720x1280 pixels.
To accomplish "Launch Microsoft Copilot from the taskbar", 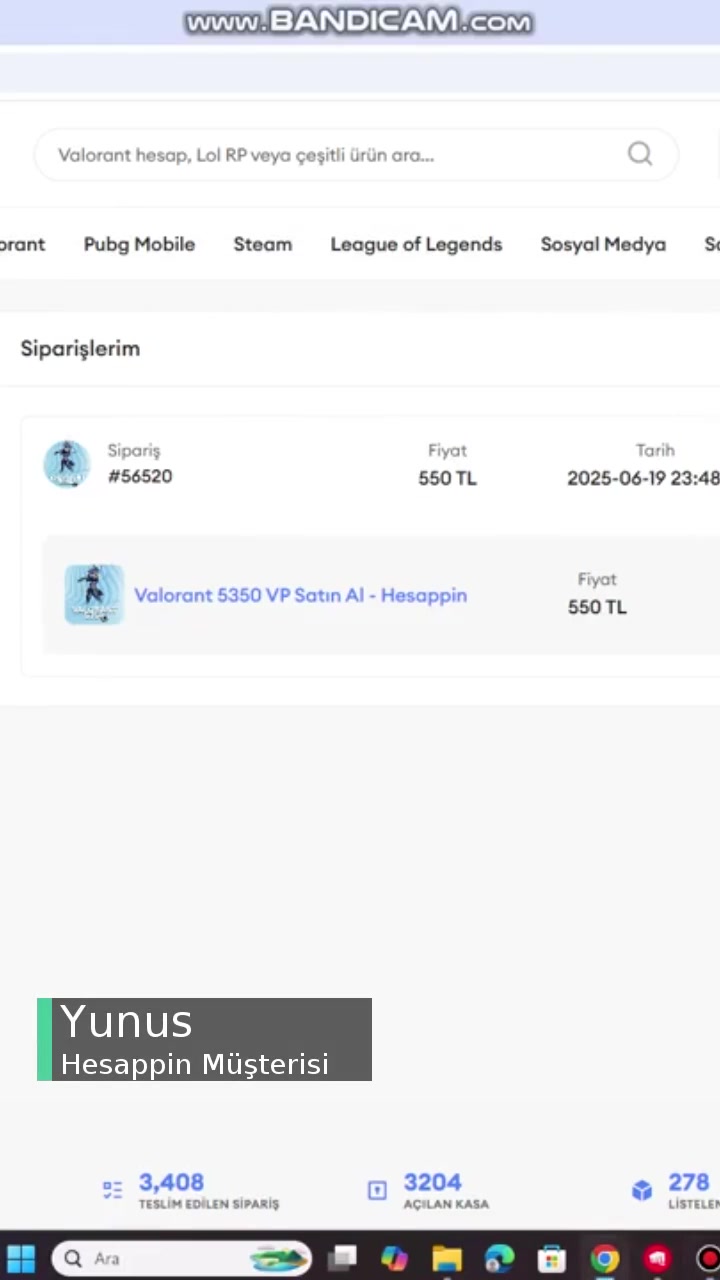I will [395, 1258].
